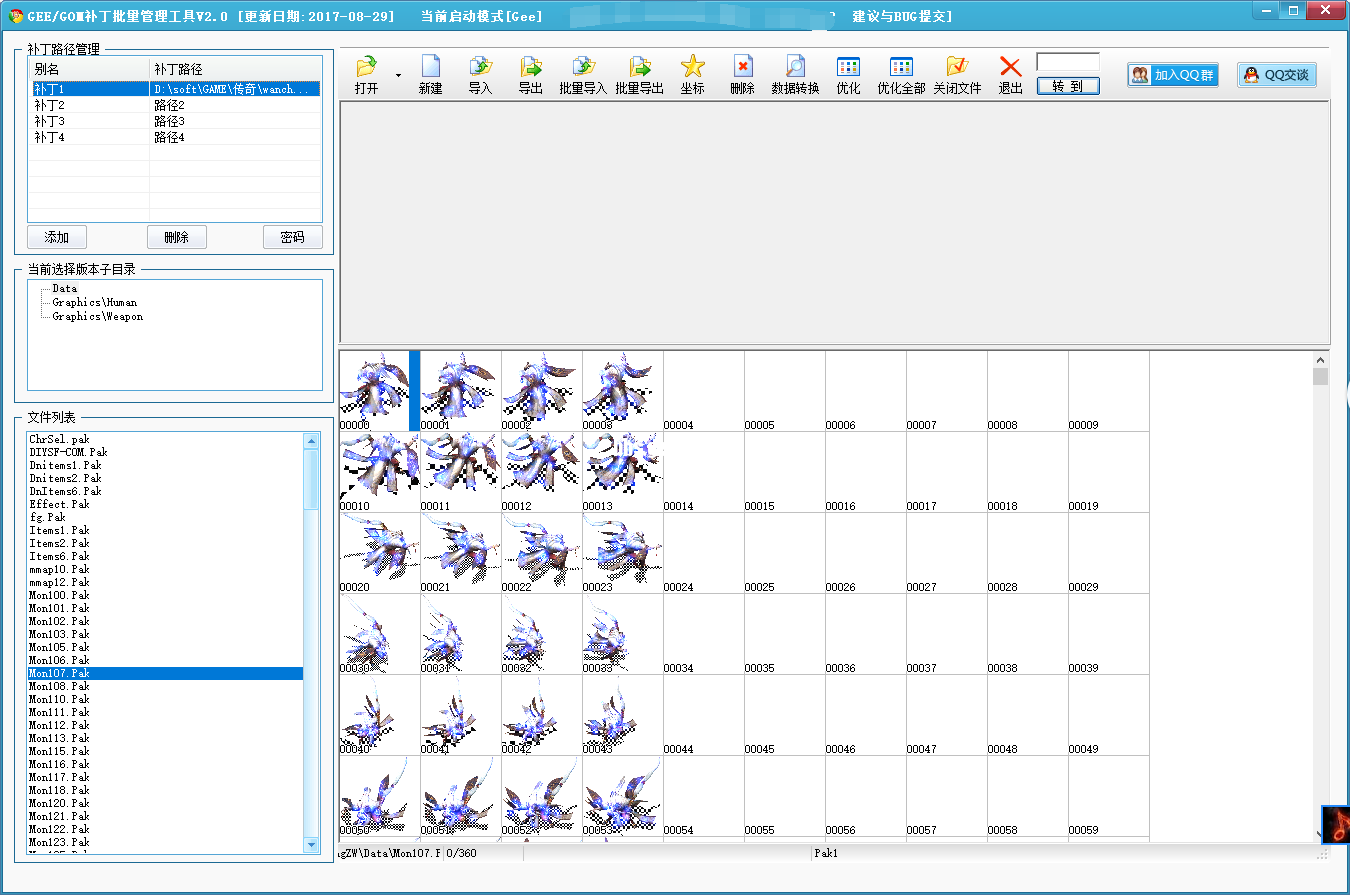Select empty frame cell 00029
The width and height of the screenshot is (1350, 895).
click(x=1108, y=552)
